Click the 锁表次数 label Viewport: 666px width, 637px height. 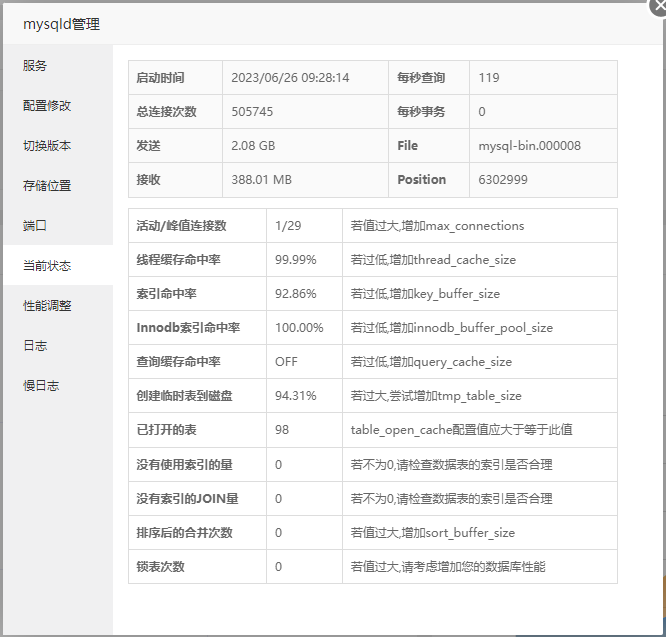pos(161,567)
